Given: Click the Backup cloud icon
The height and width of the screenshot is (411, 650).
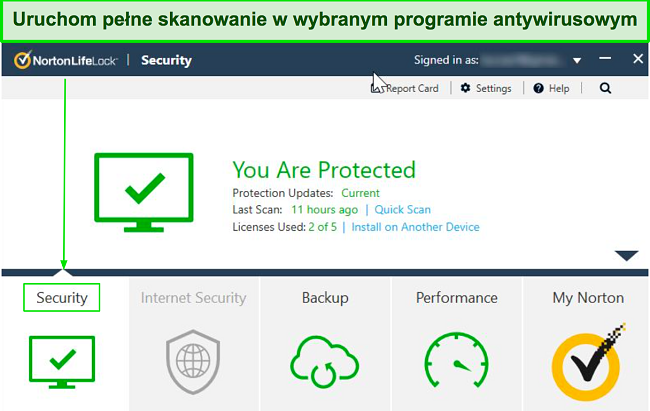Looking at the screenshot, I should tap(324, 362).
